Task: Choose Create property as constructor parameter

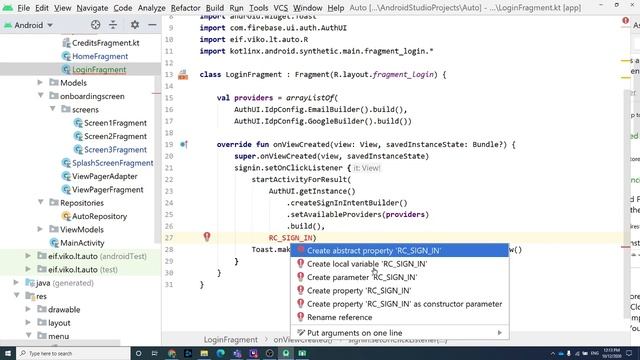Action: (x=400, y=304)
